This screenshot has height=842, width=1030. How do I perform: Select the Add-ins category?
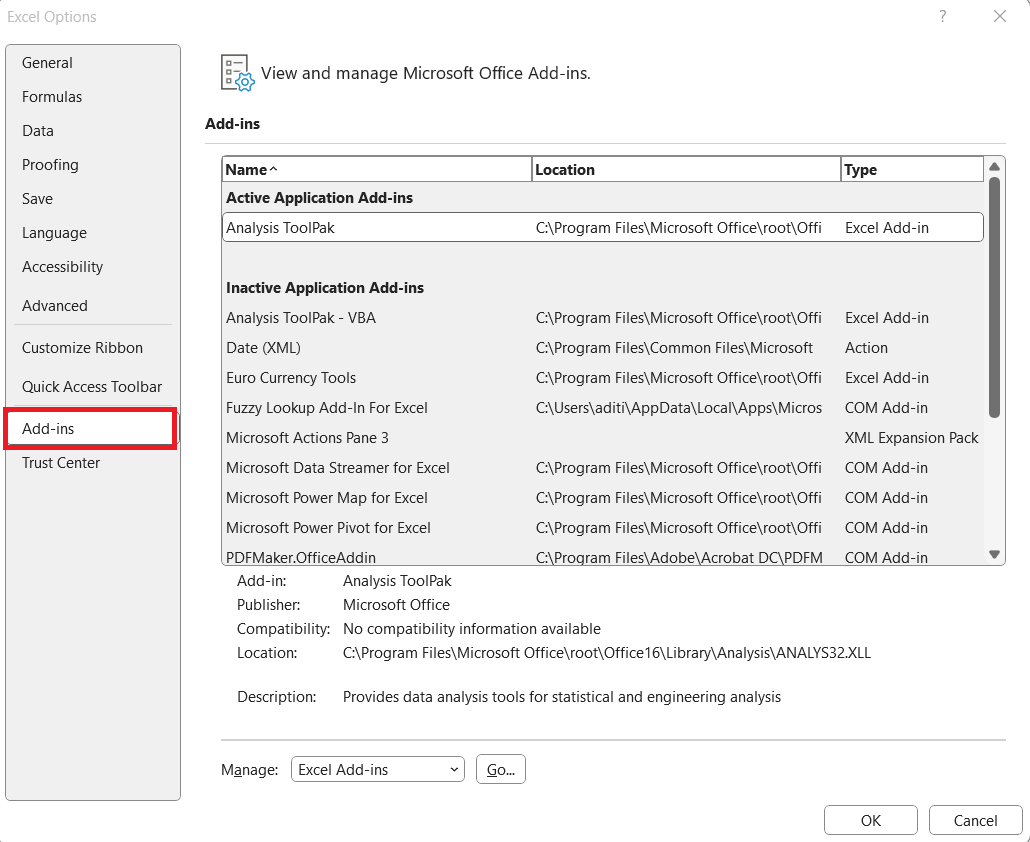[91, 429]
